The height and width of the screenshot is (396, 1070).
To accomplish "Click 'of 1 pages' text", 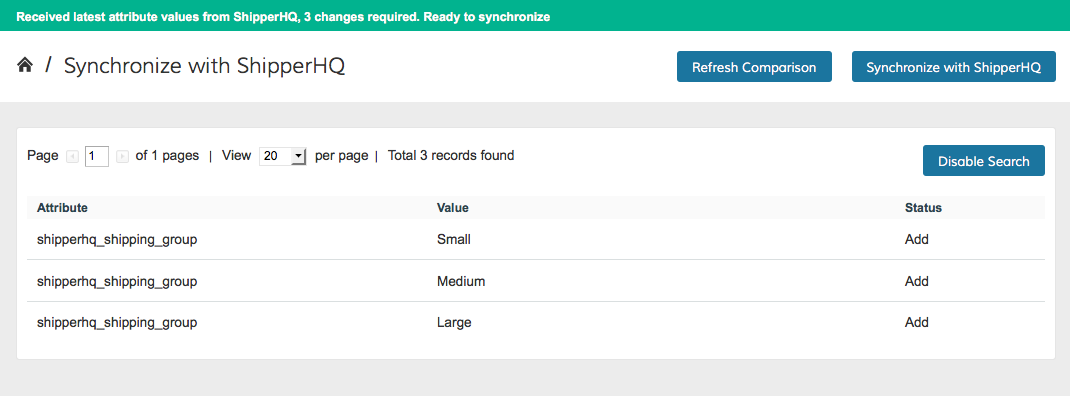I will coord(167,156).
